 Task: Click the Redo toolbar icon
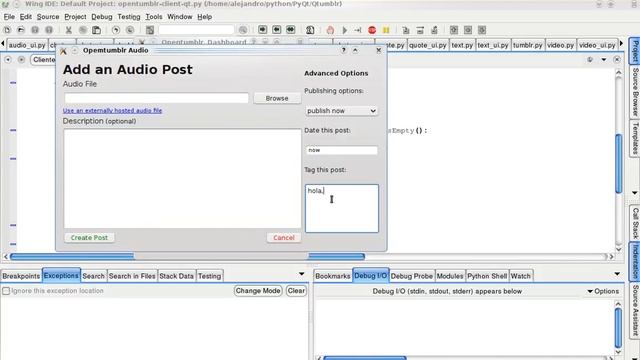[x=130, y=30]
